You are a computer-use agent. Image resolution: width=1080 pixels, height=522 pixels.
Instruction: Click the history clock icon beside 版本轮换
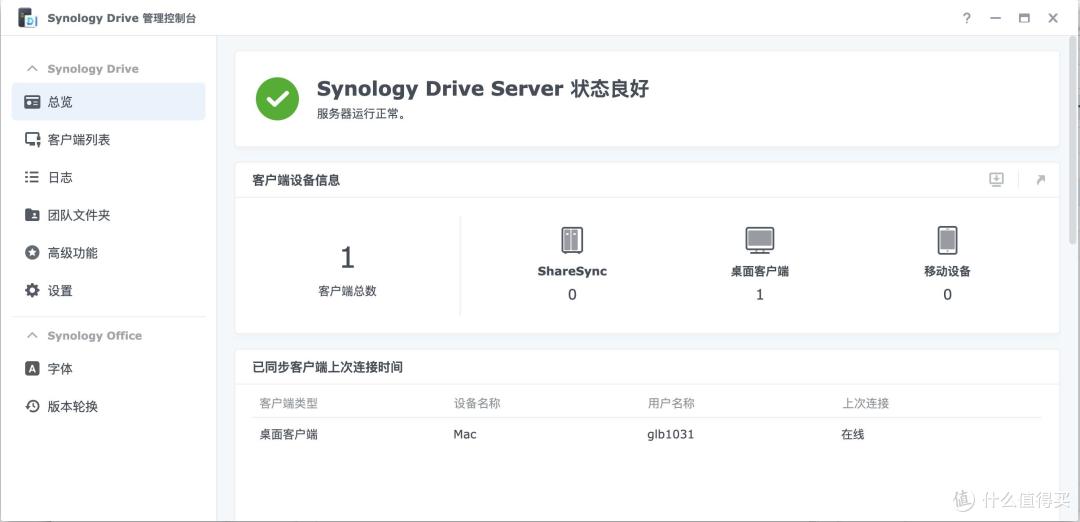coord(32,406)
